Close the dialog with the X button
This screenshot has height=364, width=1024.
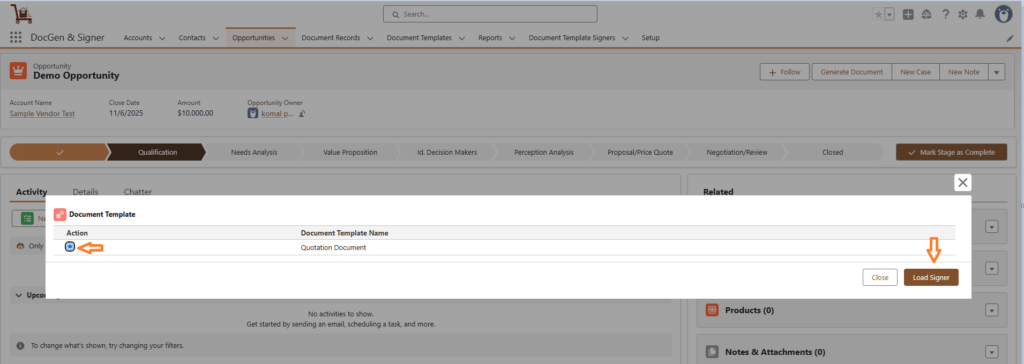click(963, 183)
